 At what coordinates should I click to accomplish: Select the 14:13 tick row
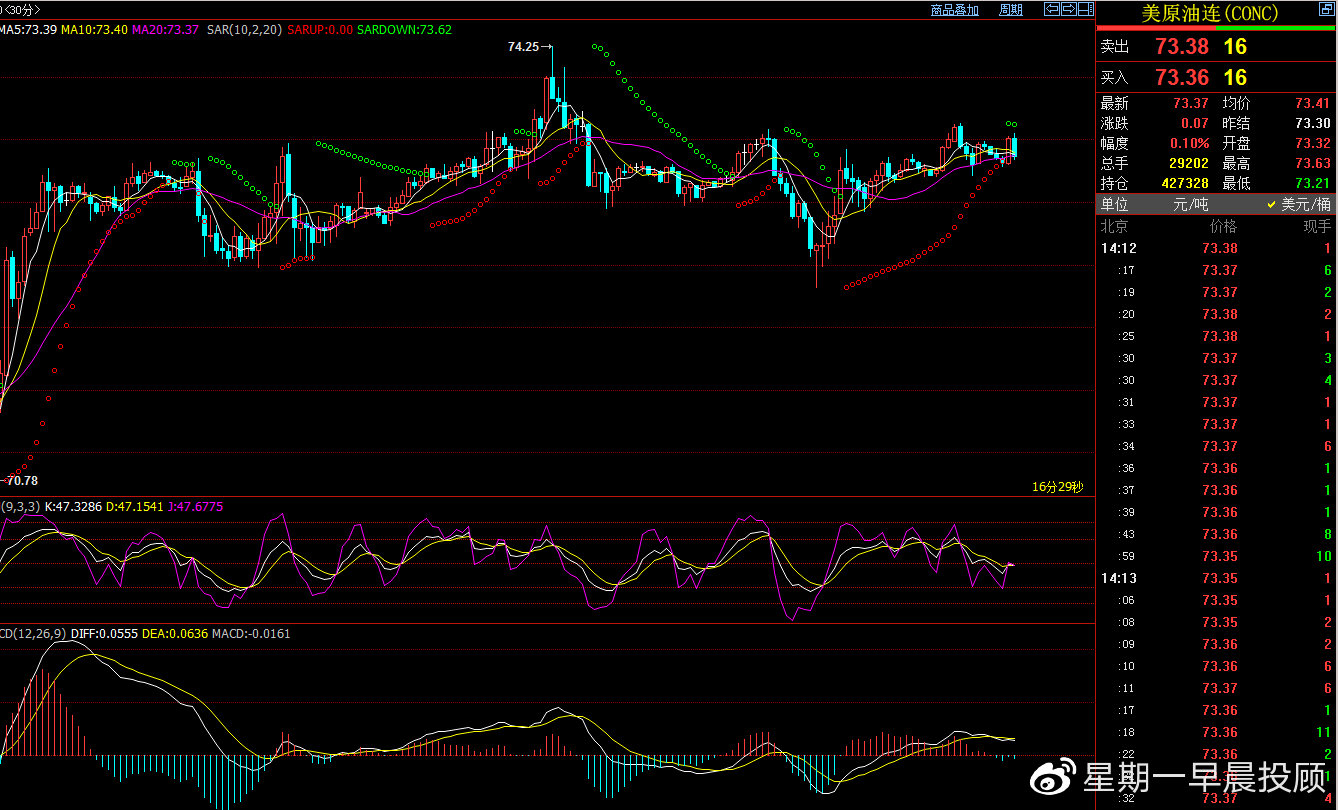pyautogui.click(x=1217, y=578)
